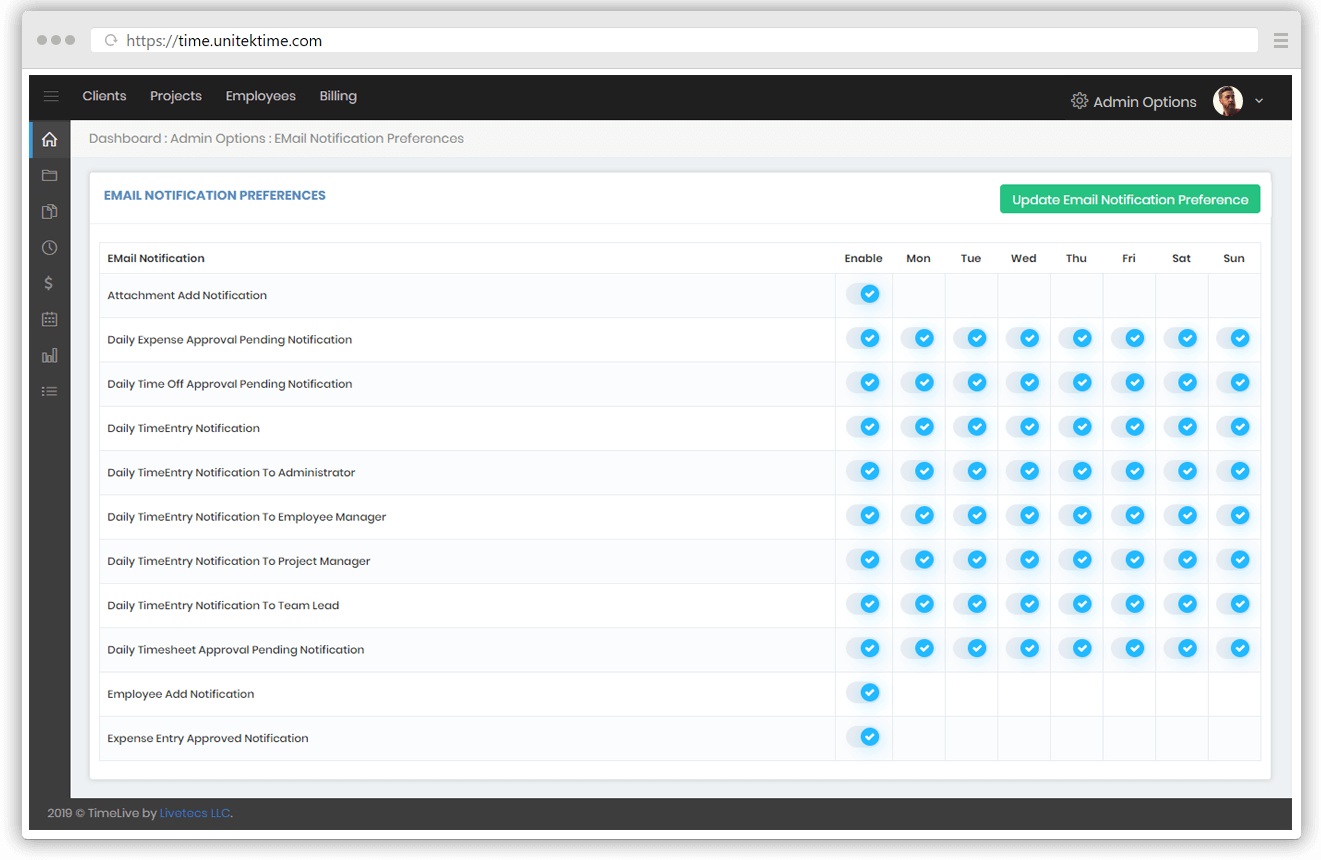Toggle the hamburger menu in top bar
Screen dimensions: 1321x860
(x=51, y=97)
